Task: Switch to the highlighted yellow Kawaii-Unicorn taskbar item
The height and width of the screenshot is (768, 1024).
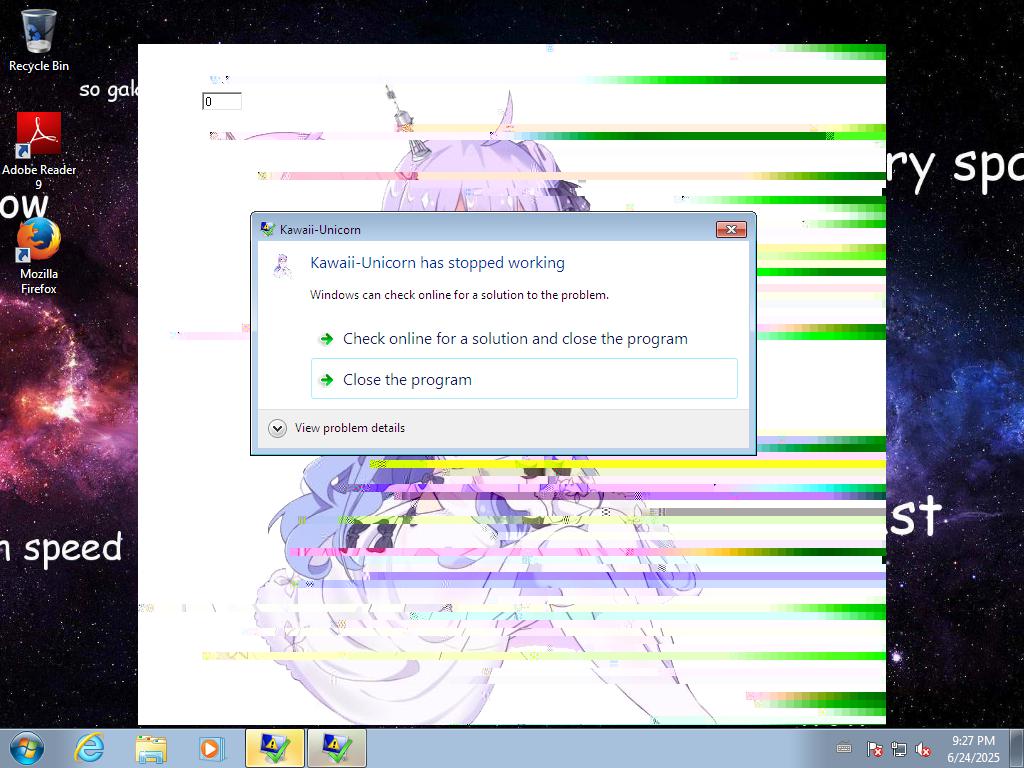Action: click(274, 748)
